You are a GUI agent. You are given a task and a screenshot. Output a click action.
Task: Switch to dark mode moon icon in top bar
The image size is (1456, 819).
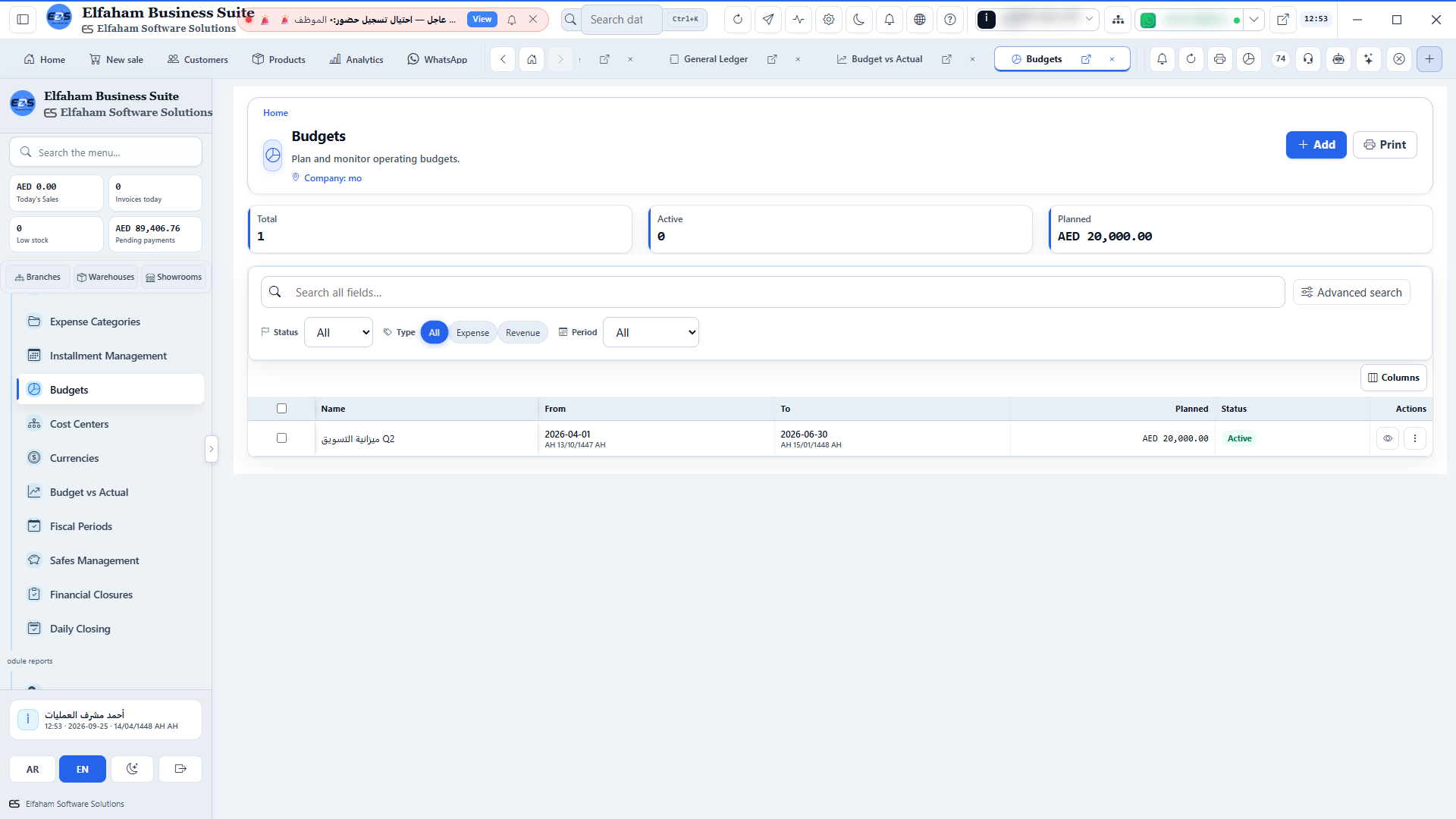click(859, 20)
